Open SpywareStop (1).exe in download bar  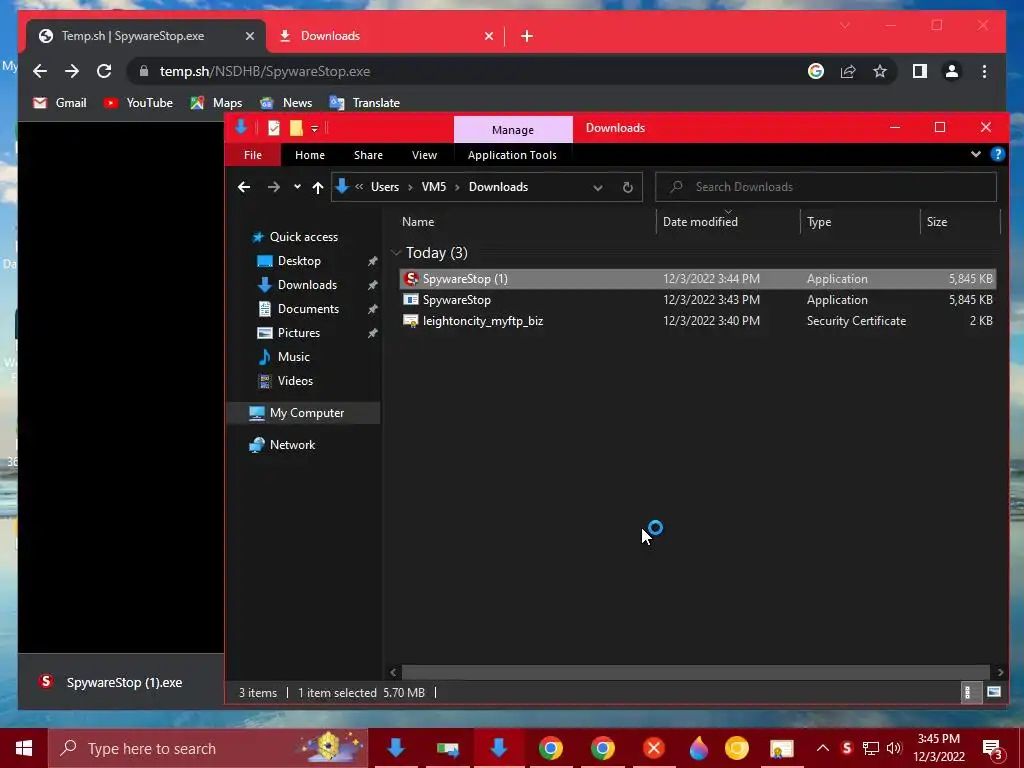[111, 682]
